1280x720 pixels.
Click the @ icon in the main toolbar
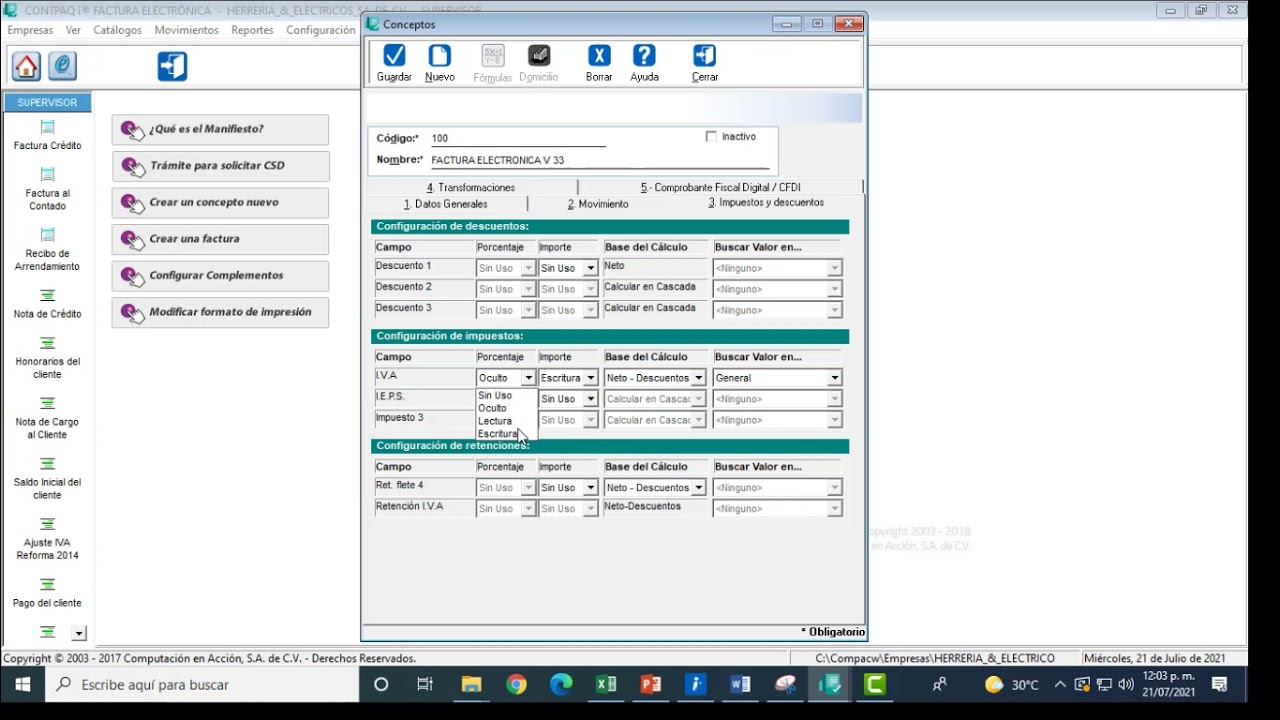(x=62, y=66)
